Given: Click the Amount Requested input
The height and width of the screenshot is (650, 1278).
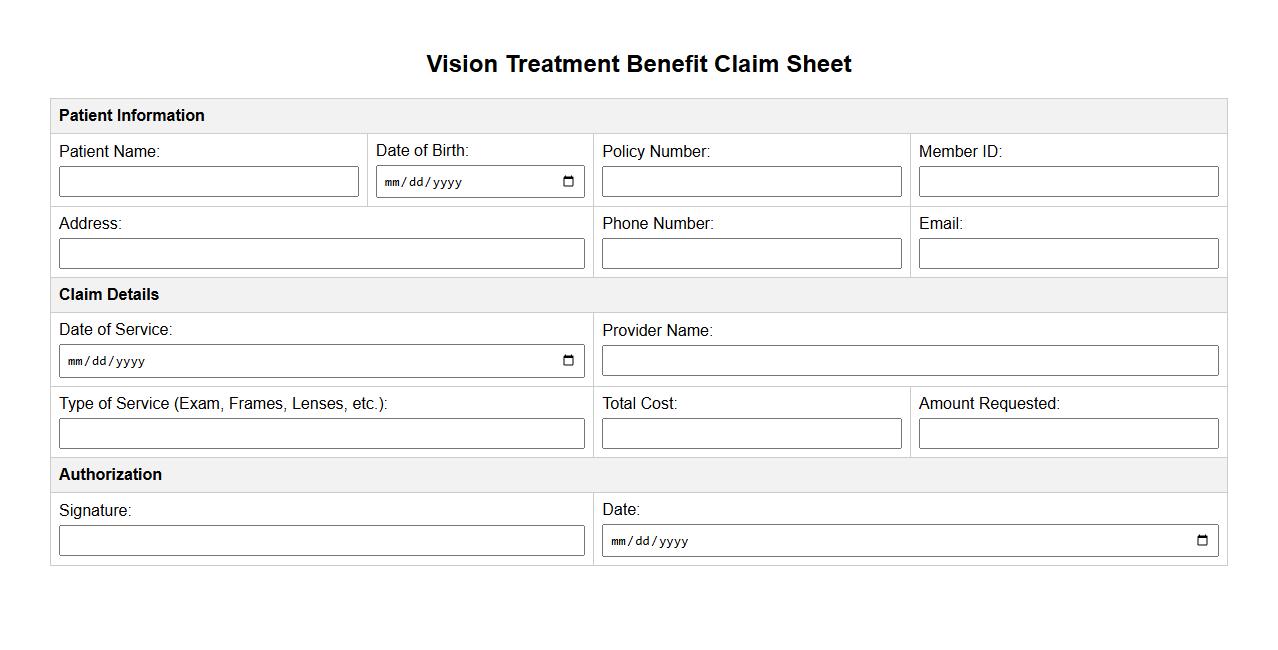Looking at the screenshot, I should coord(1068,434).
